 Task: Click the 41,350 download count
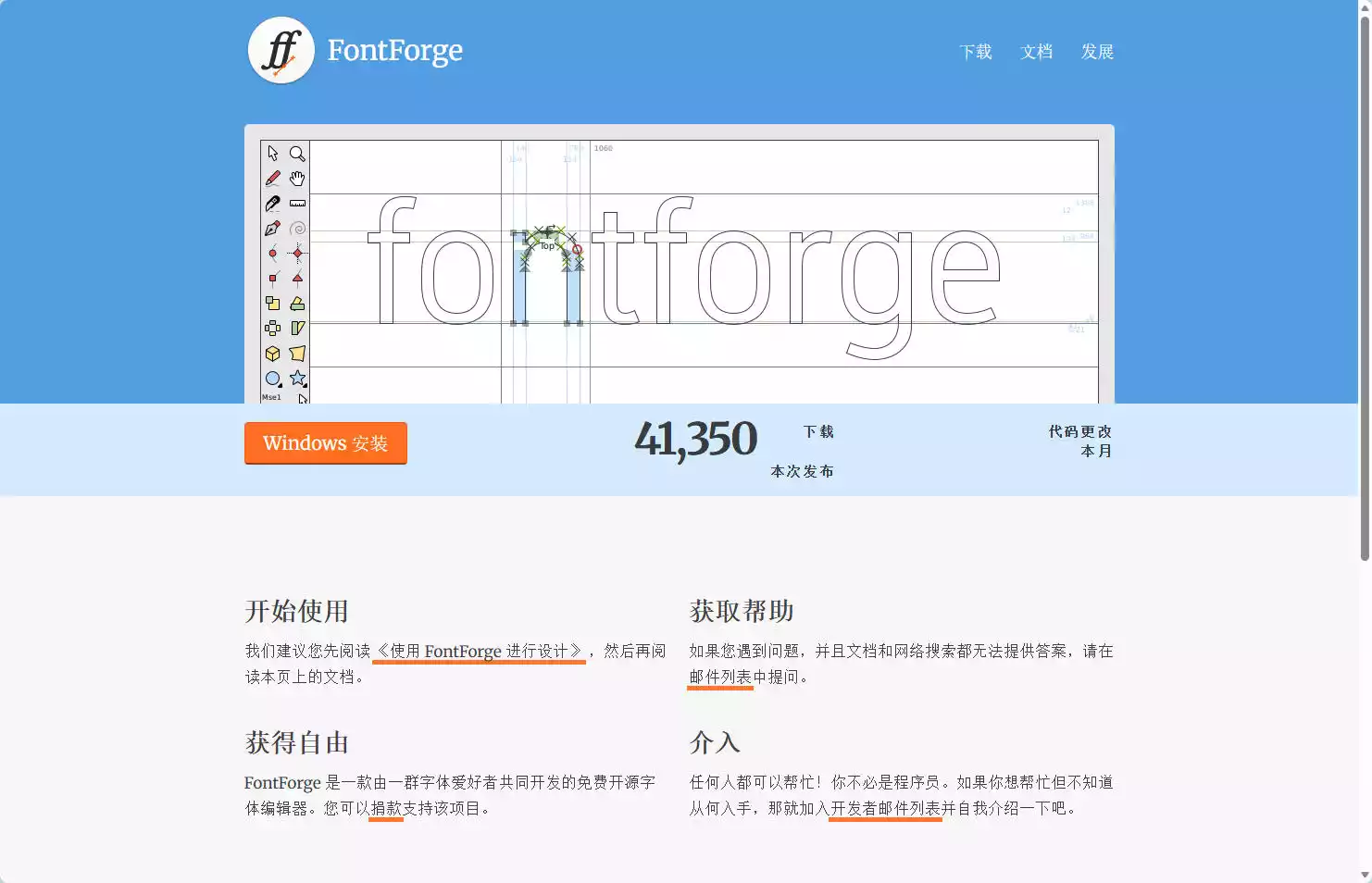click(696, 440)
